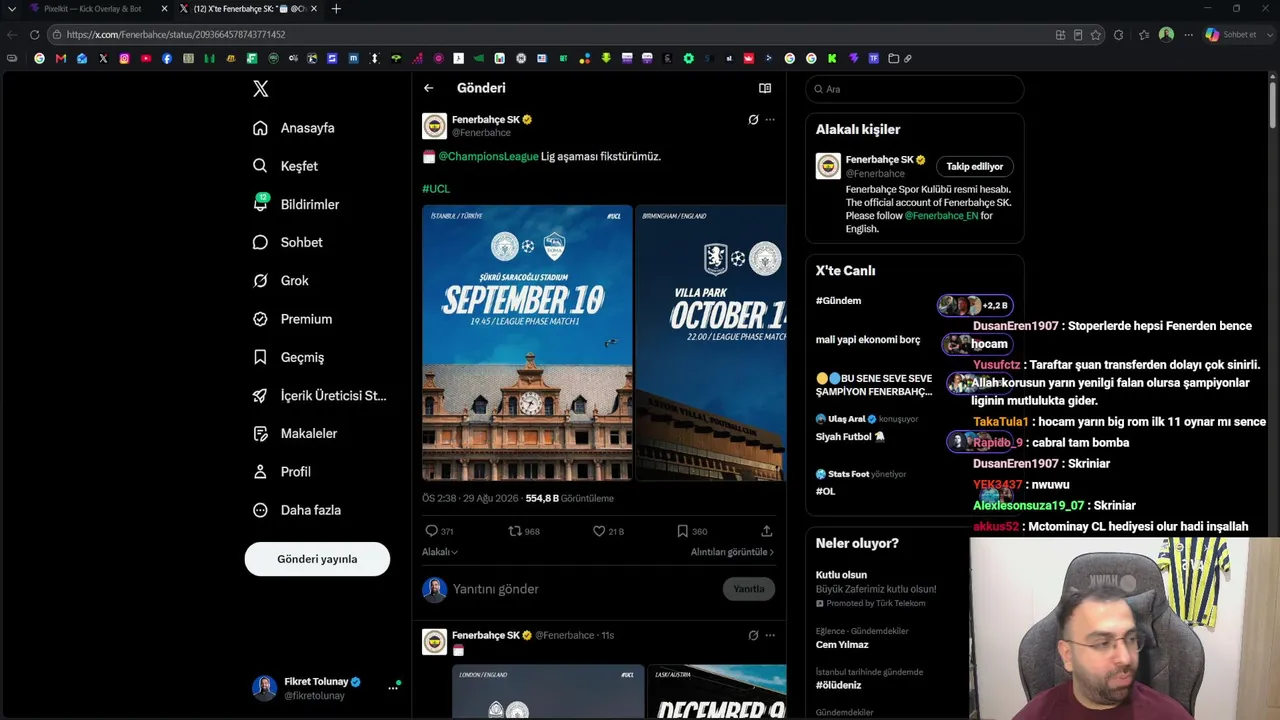Open the browser extensions puzzle icon
This screenshot has height=720, width=1280.
pos(1118,34)
